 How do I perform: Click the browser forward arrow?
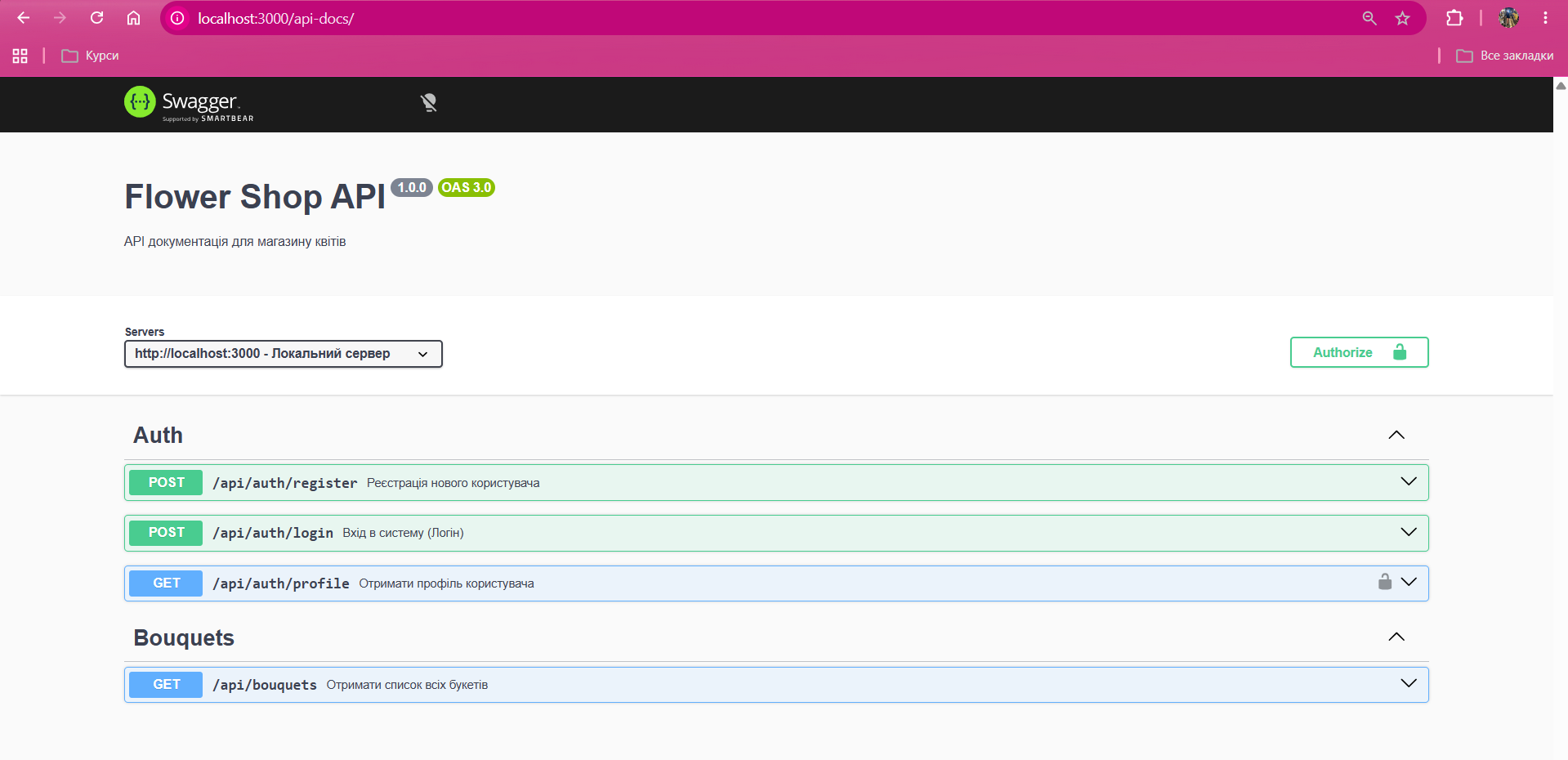point(60,18)
